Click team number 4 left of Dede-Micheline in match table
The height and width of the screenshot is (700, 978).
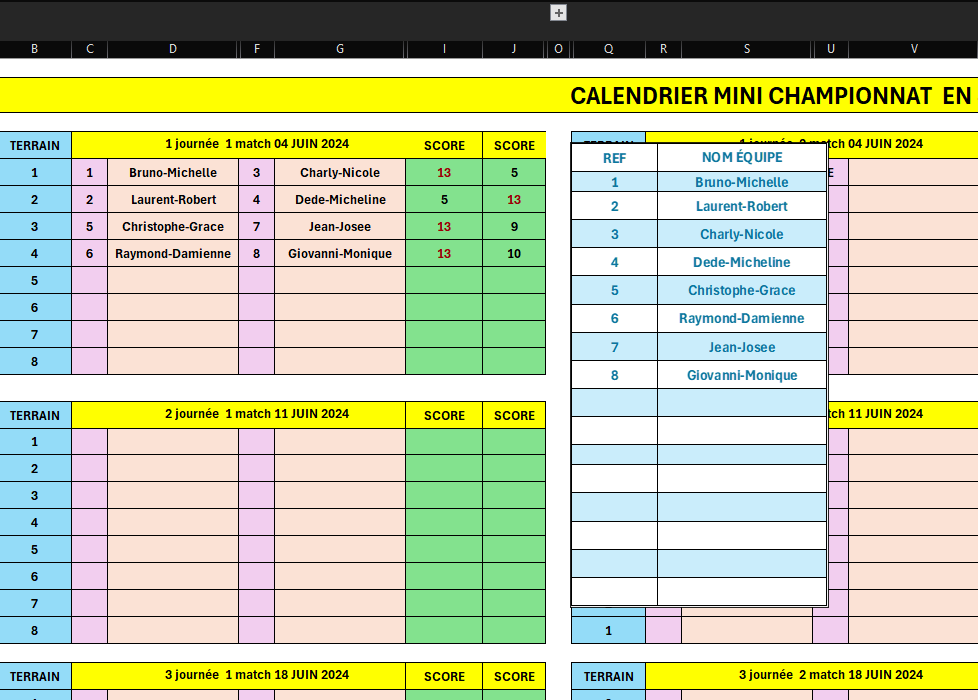pos(256,200)
